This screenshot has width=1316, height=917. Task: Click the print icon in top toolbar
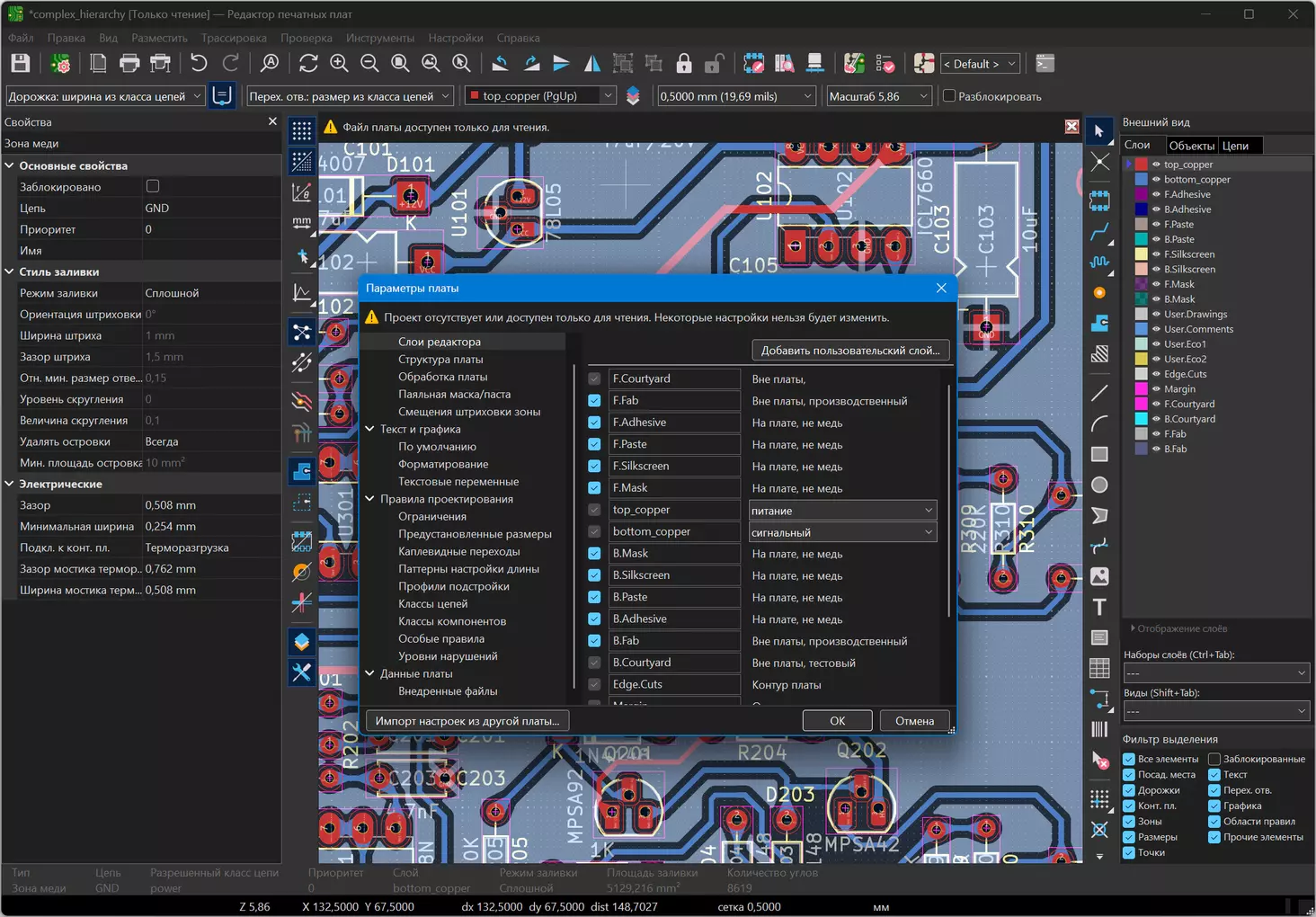(x=129, y=64)
